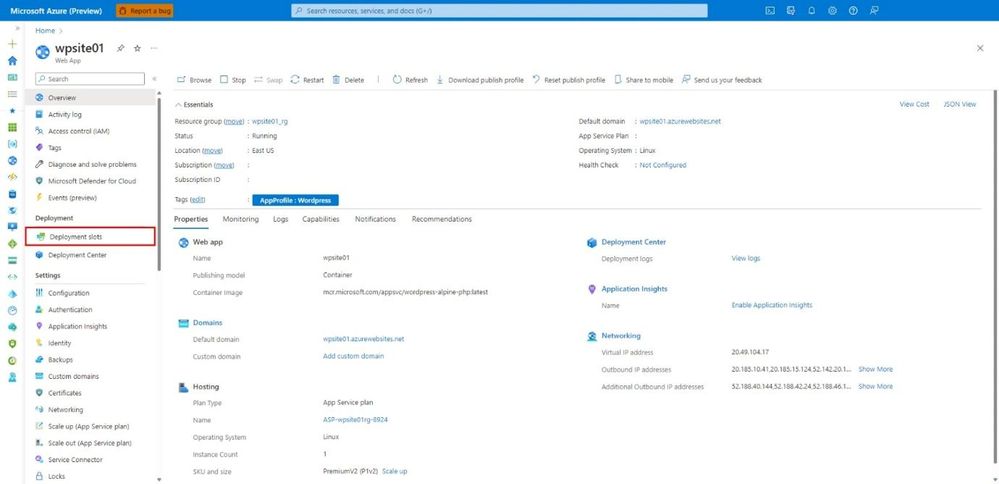
Task: Open the Help question mark icon
Action: coord(853,11)
